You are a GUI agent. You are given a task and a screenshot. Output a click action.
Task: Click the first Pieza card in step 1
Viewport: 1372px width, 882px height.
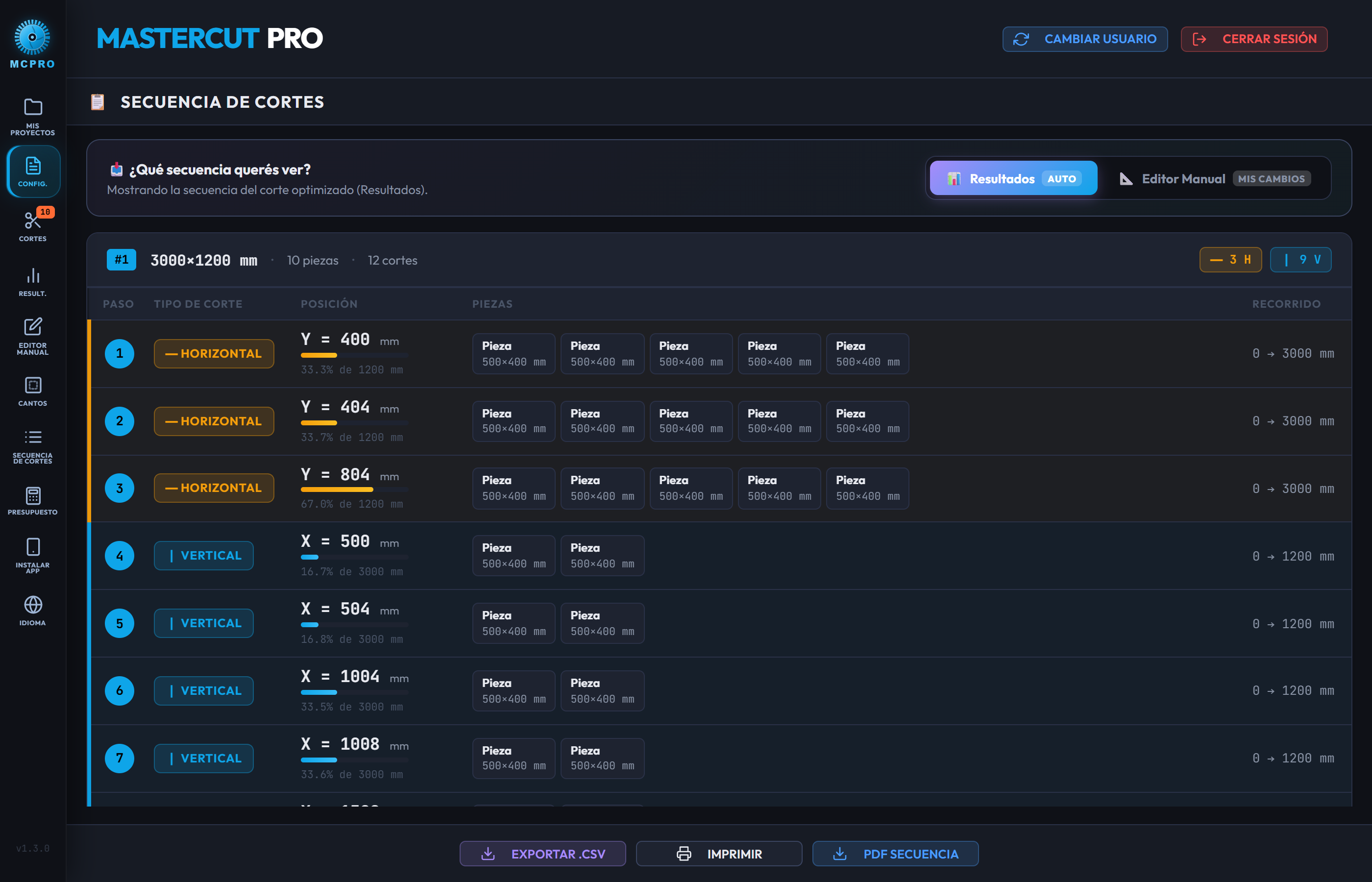(514, 354)
